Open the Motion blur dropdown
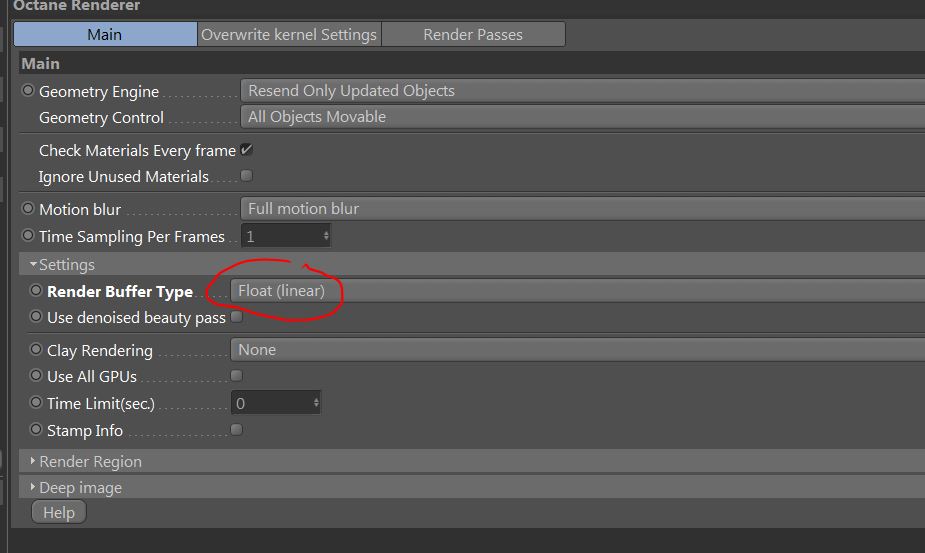The image size is (925, 553). pyautogui.click(x=582, y=209)
